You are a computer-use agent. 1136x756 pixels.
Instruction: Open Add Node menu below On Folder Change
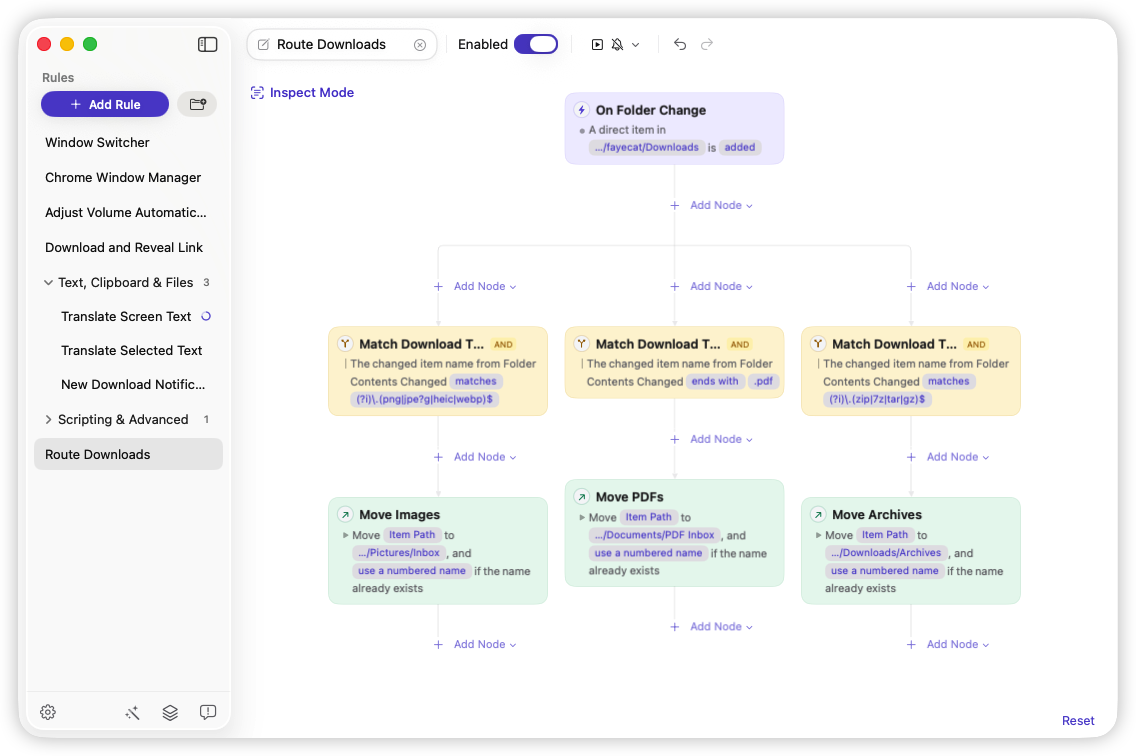(x=711, y=206)
